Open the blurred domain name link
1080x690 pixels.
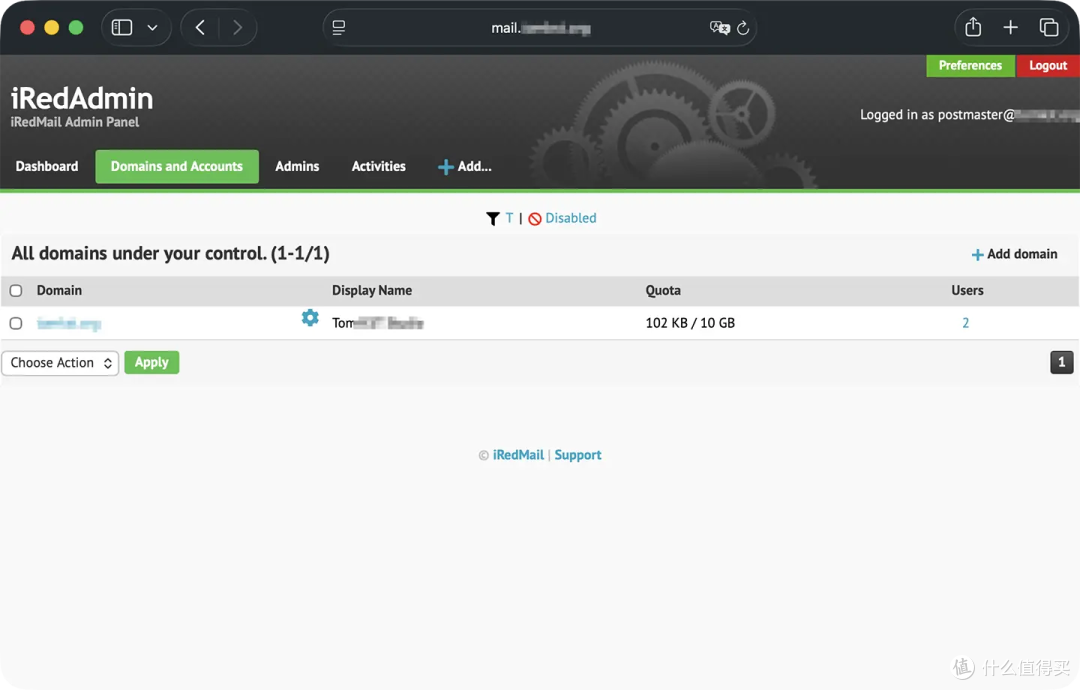coord(69,323)
